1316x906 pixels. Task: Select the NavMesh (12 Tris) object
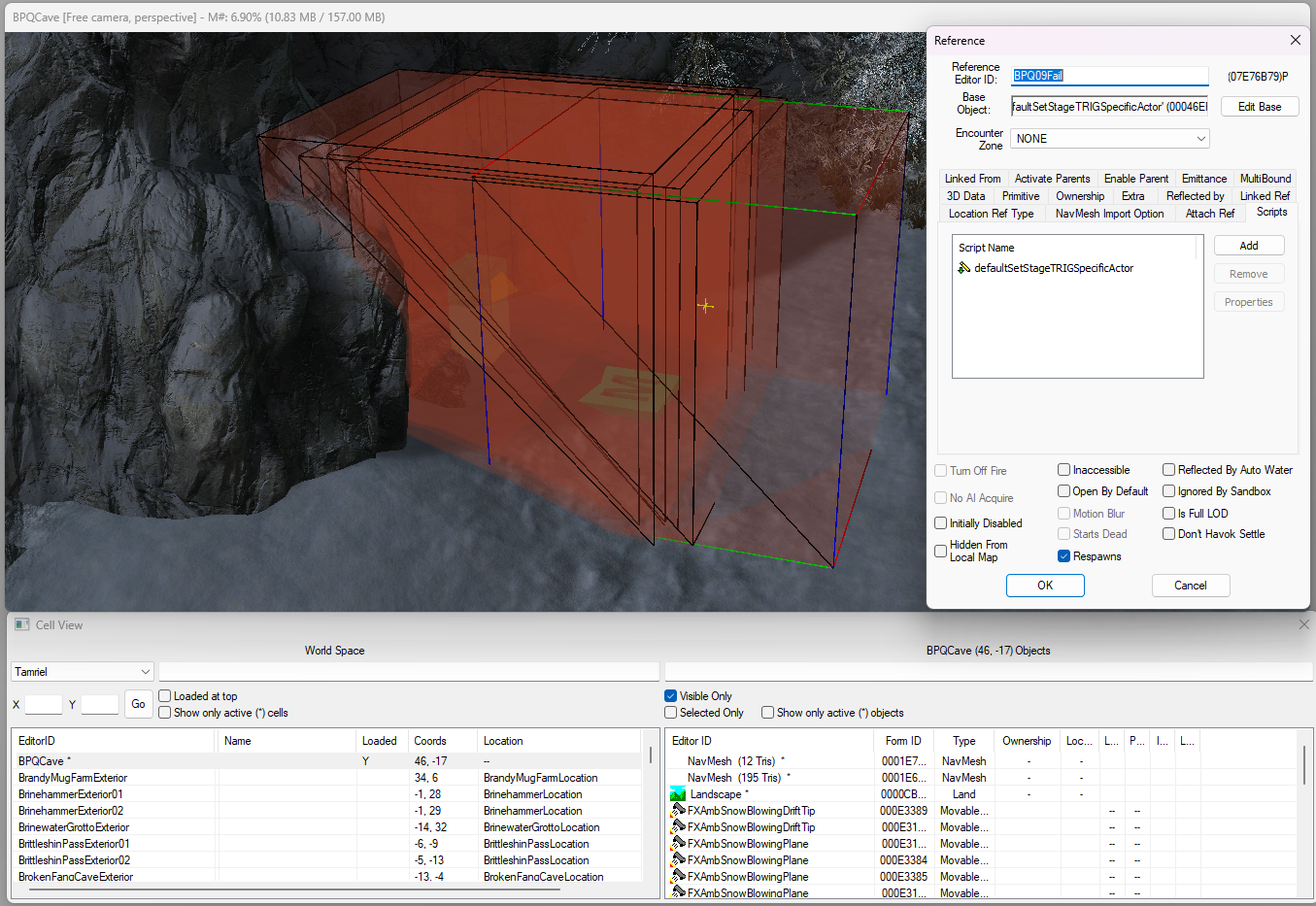[x=981, y=761]
